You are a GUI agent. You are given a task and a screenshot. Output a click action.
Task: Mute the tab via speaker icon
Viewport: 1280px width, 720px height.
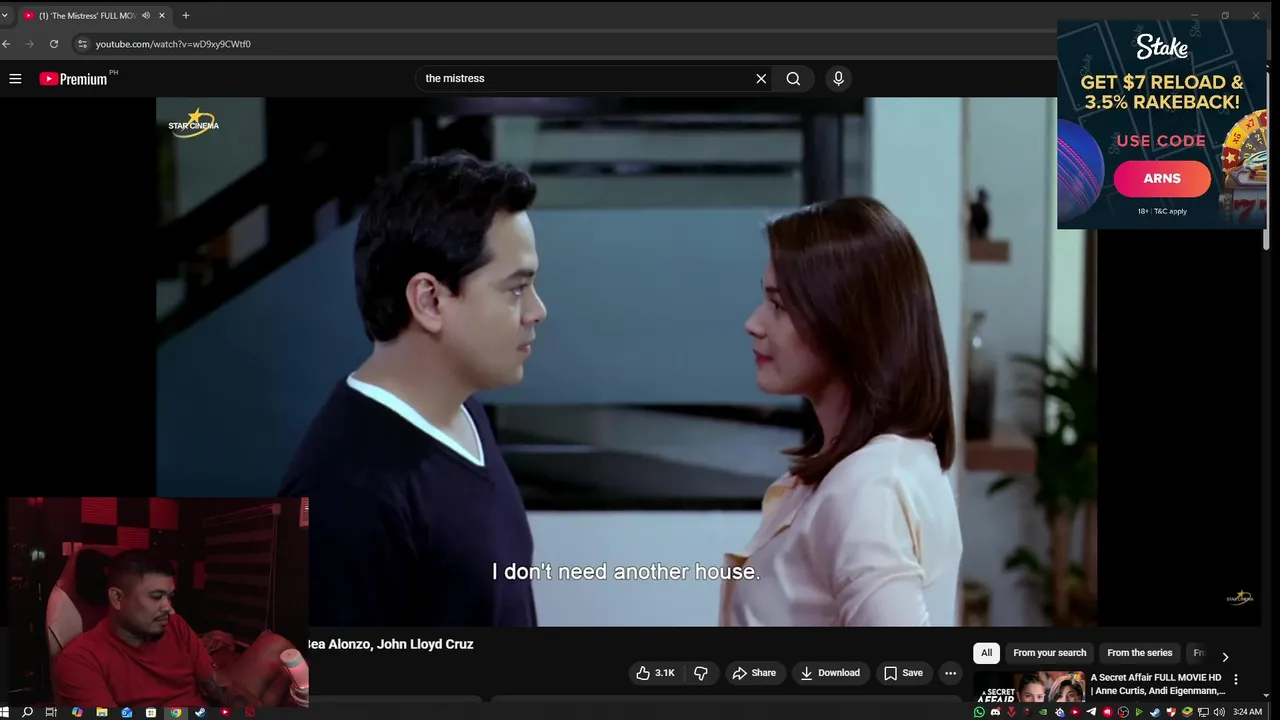146,15
